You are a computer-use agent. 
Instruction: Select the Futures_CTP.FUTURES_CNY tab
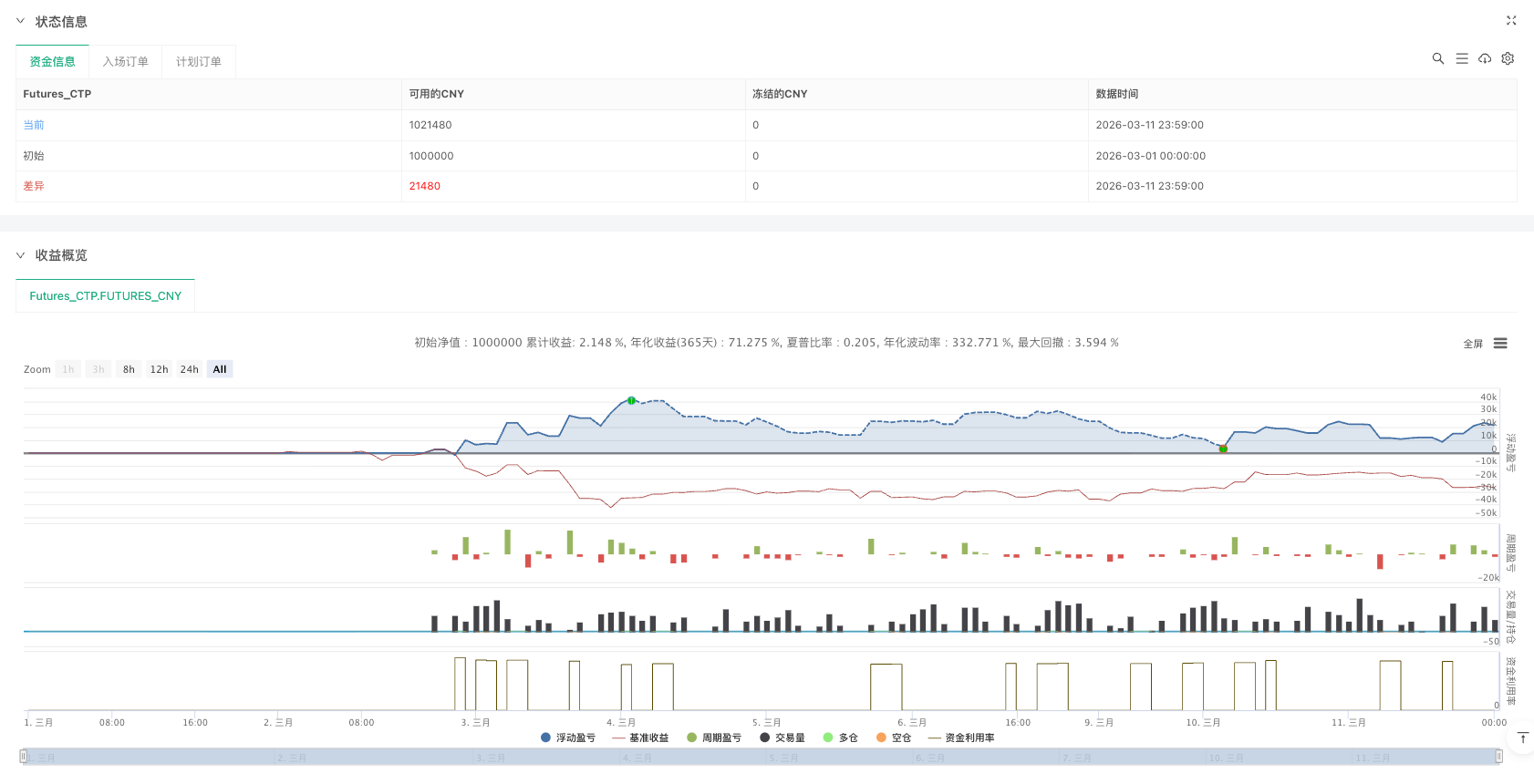coord(105,296)
